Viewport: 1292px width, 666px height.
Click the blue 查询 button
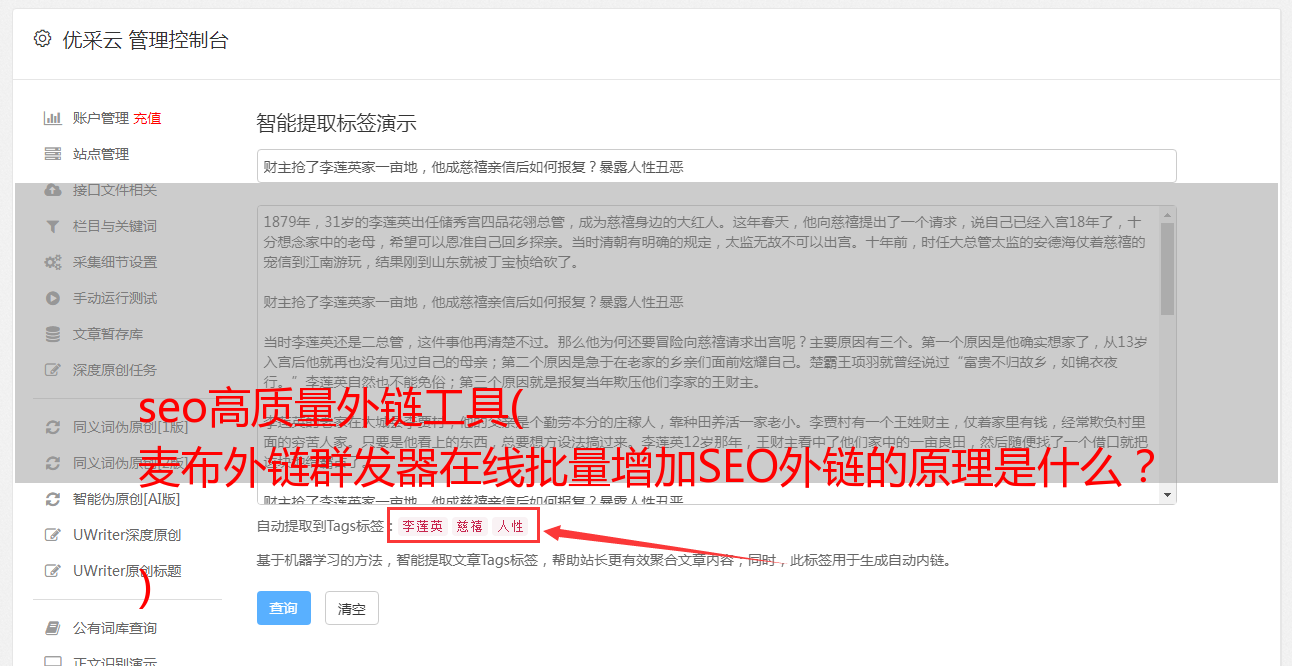284,608
